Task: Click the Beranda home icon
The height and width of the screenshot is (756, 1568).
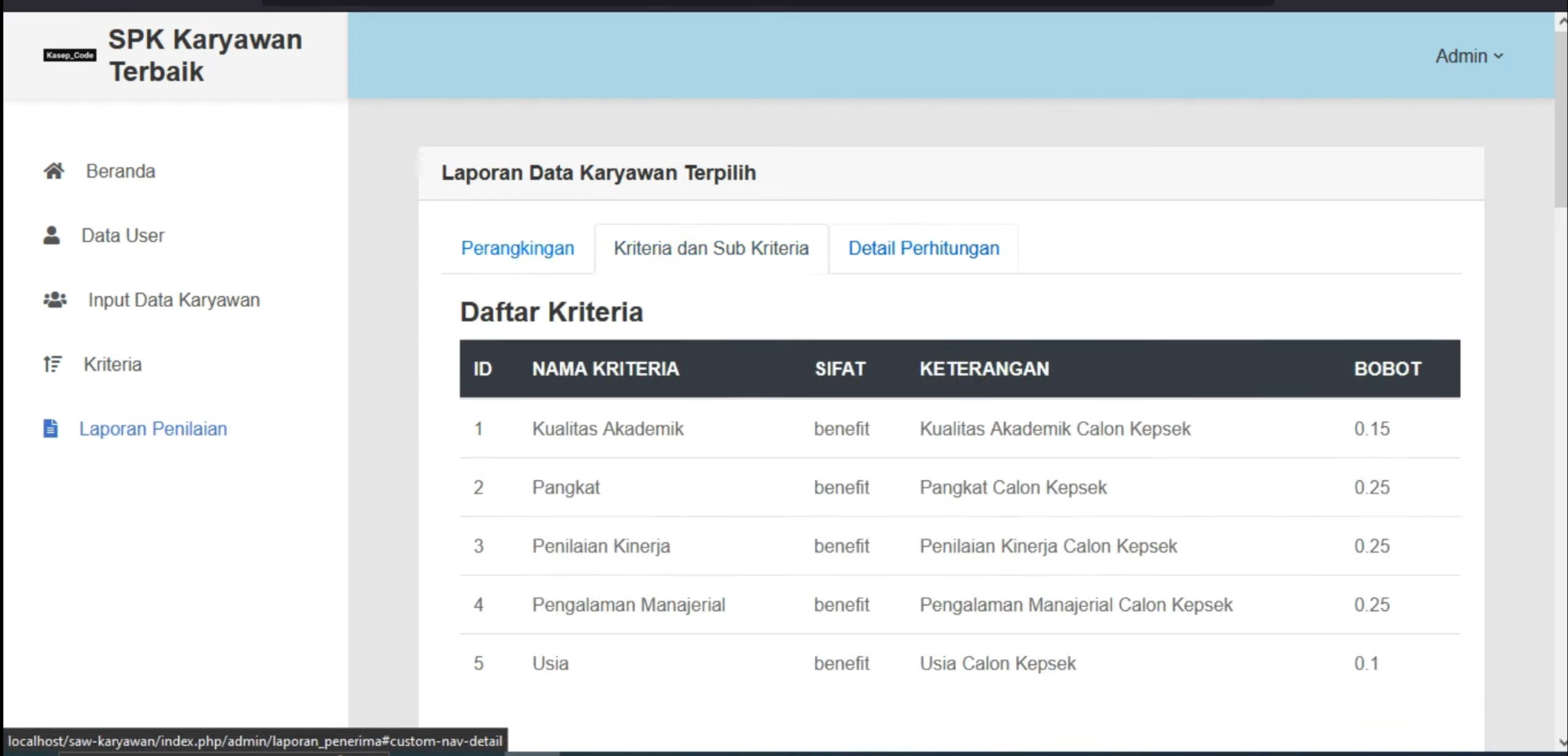Action: [x=54, y=171]
